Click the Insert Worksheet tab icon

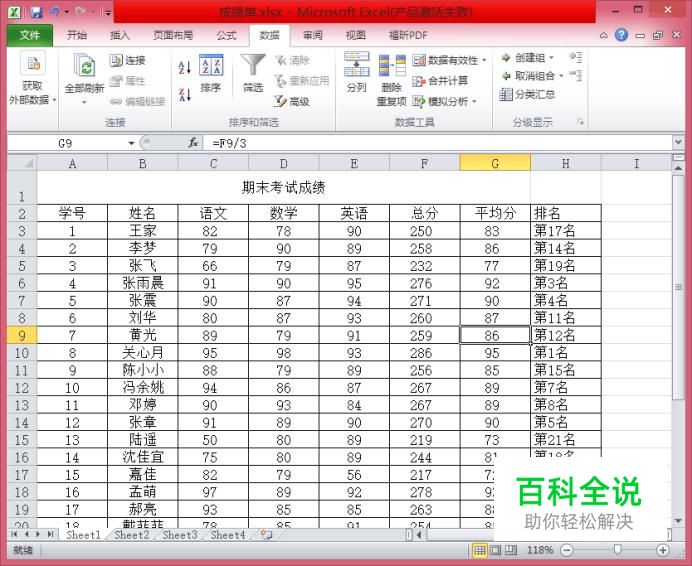pos(266,535)
